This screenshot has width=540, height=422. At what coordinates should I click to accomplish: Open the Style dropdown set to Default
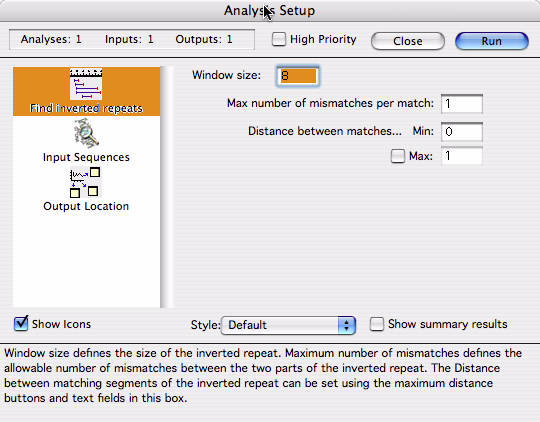click(288, 325)
